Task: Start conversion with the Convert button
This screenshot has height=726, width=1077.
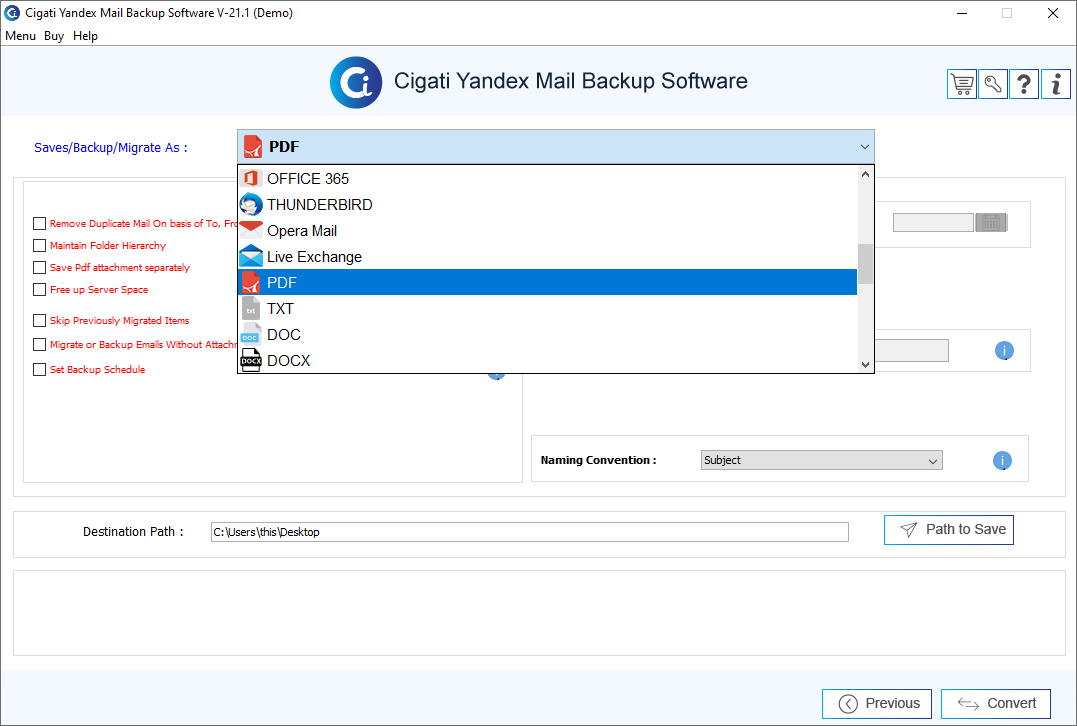Action: point(996,703)
